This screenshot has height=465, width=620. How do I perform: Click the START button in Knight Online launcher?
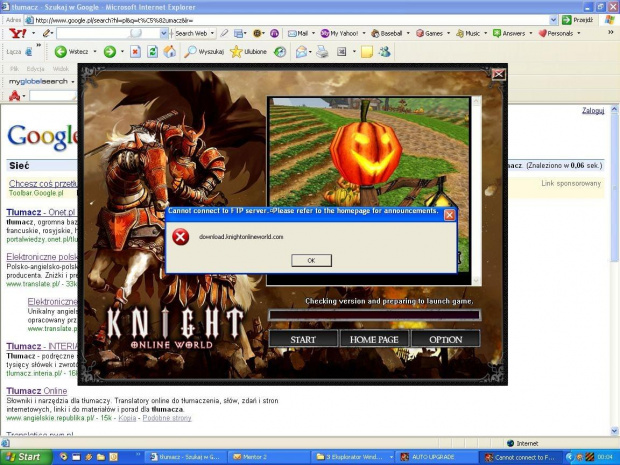[303, 339]
